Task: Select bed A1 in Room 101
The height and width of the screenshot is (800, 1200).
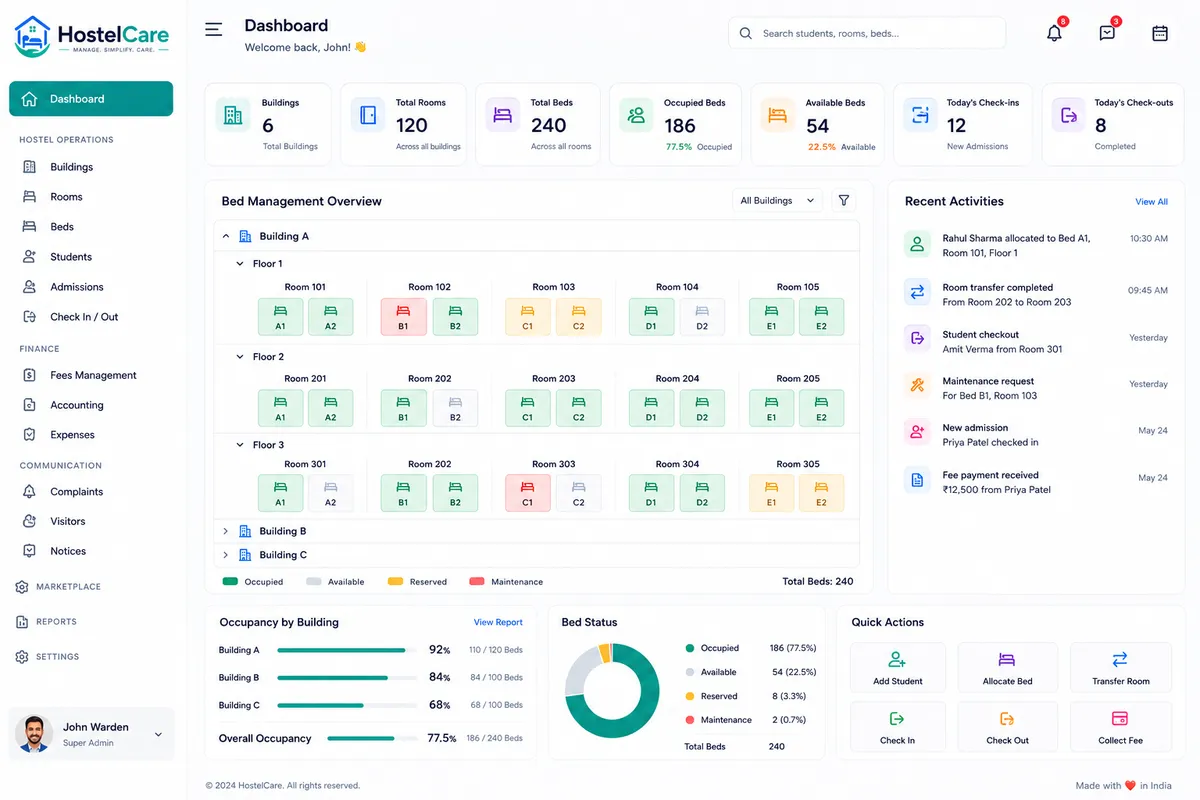Action: click(x=280, y=317)
